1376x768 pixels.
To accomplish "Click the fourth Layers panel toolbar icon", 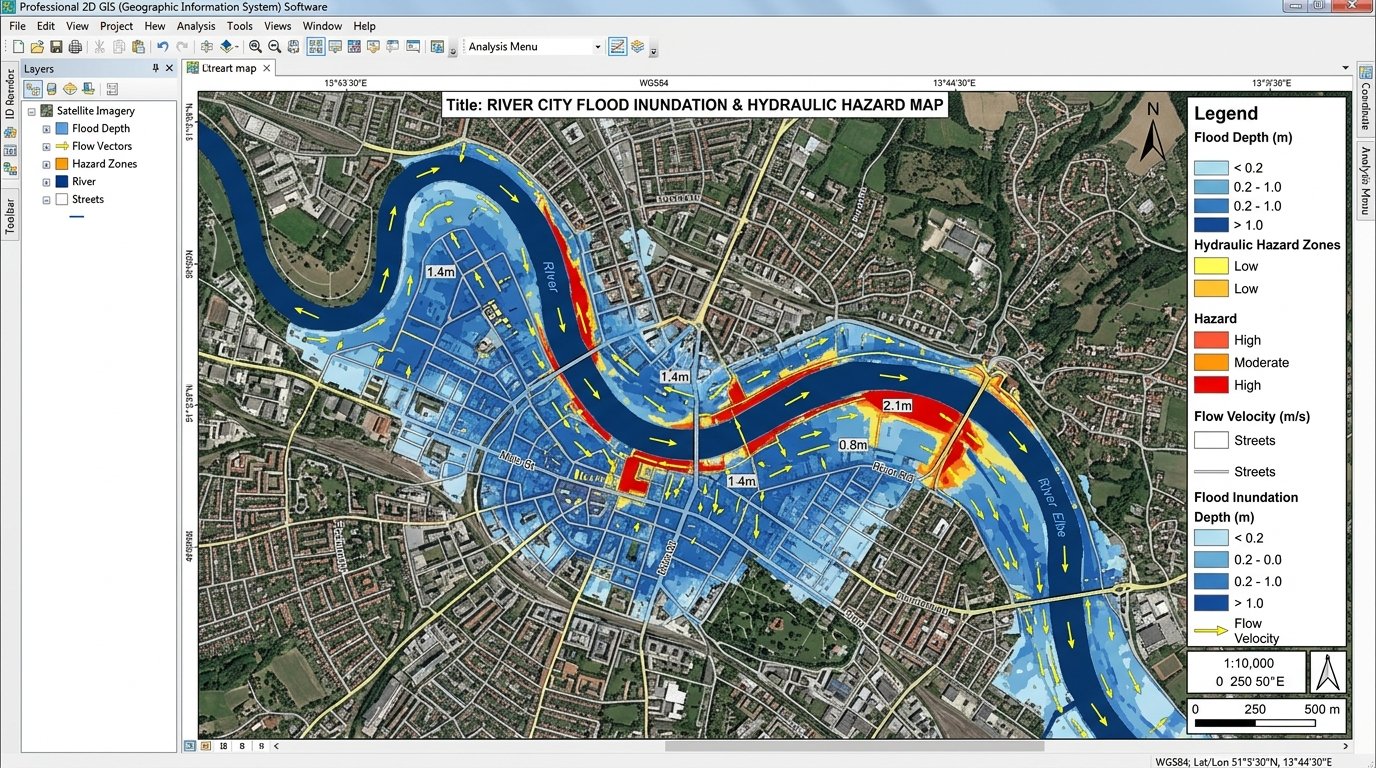I will coord(88,89).
